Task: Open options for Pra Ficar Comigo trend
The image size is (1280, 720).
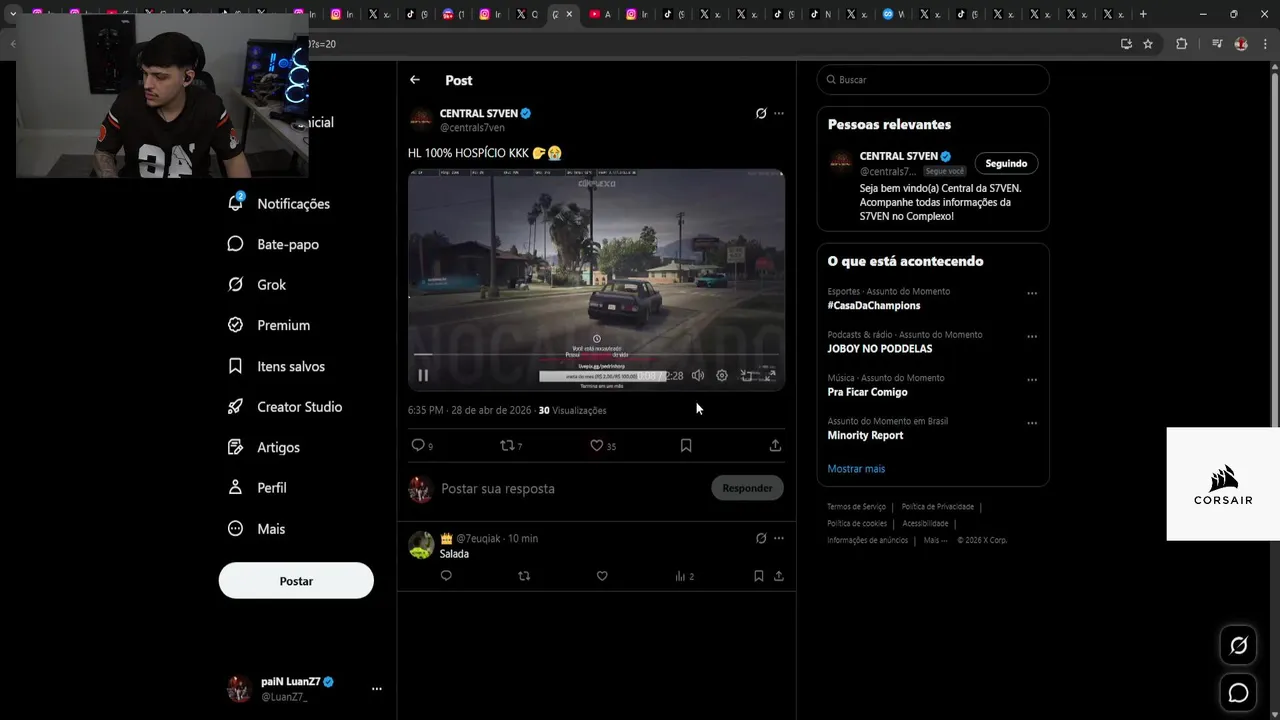Action: click(1032, 380)
